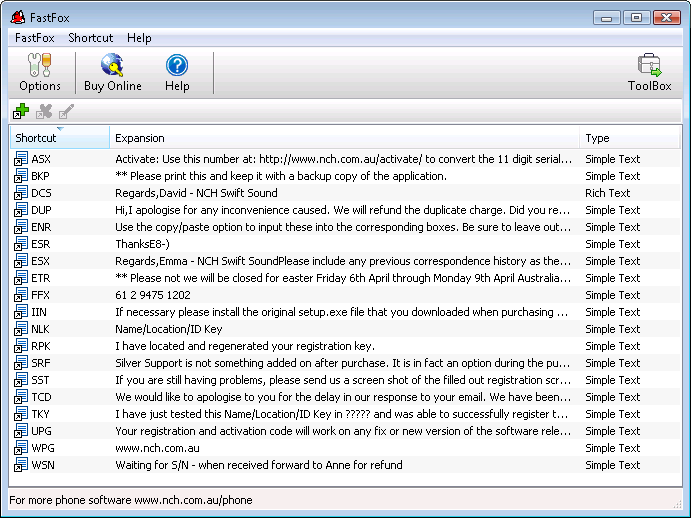Open the Options toolbar button

point(40,72)
